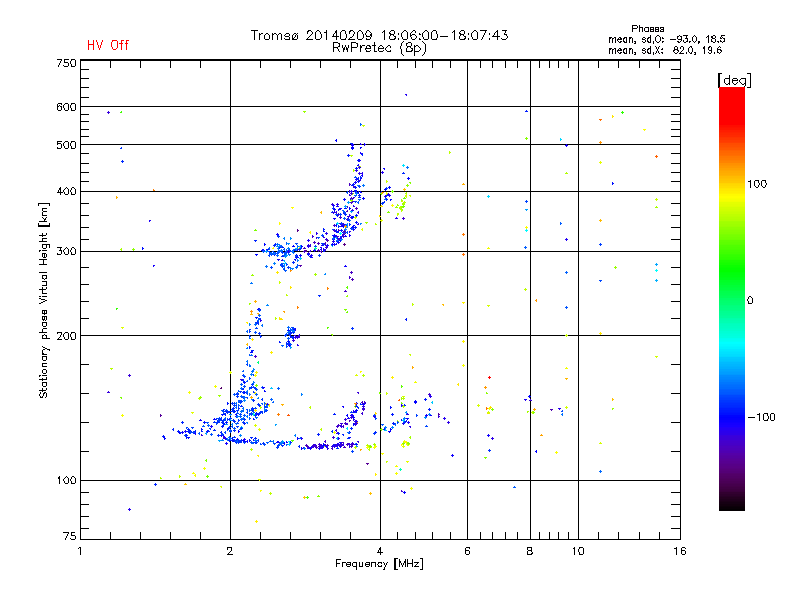Click the y-axis tick label '400'
Viewport: 800px width, 600px height.
pyautogui.click(x=66, y=191)
